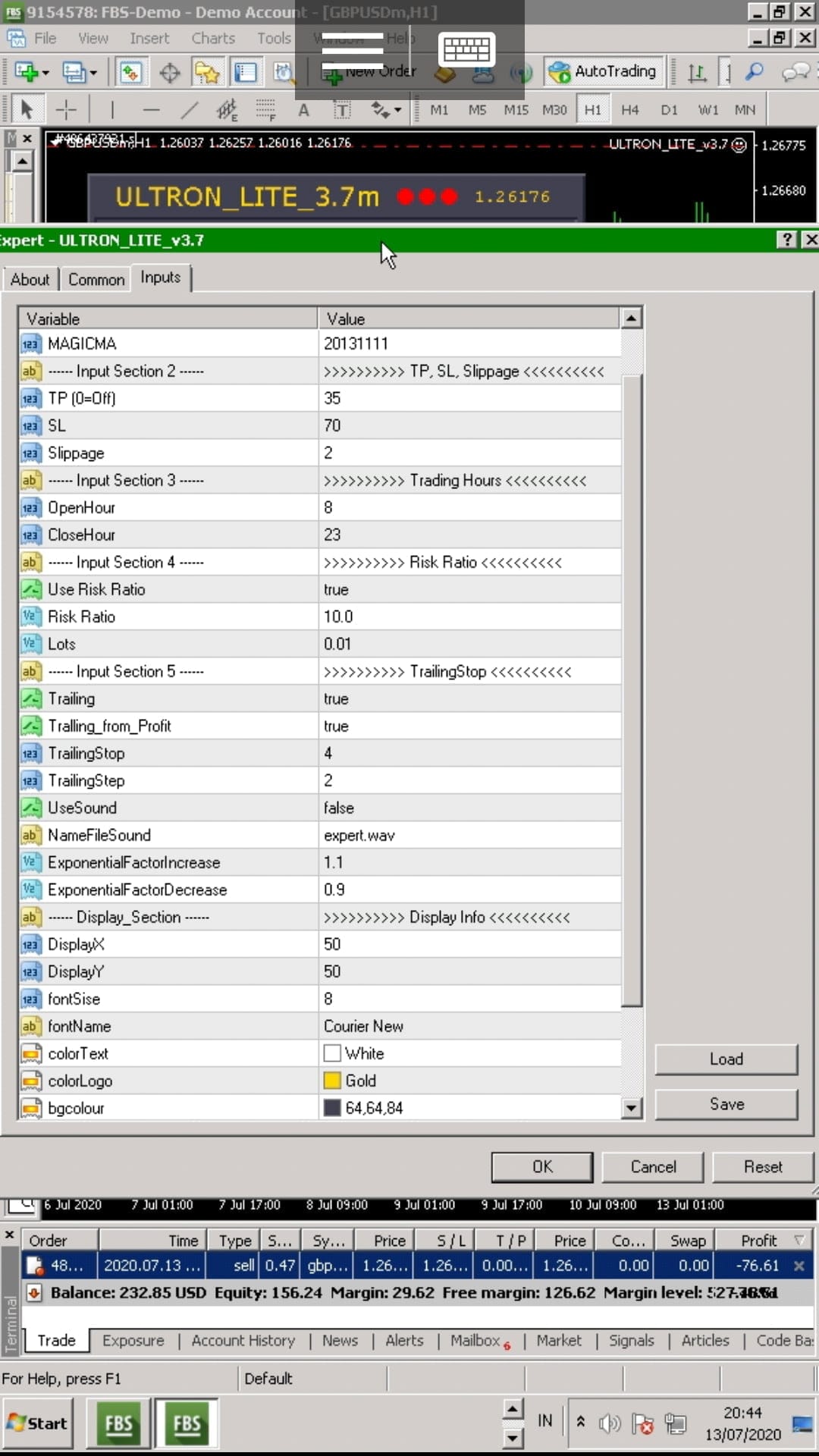Expand the profiles dropdown in toolbar

93,74
